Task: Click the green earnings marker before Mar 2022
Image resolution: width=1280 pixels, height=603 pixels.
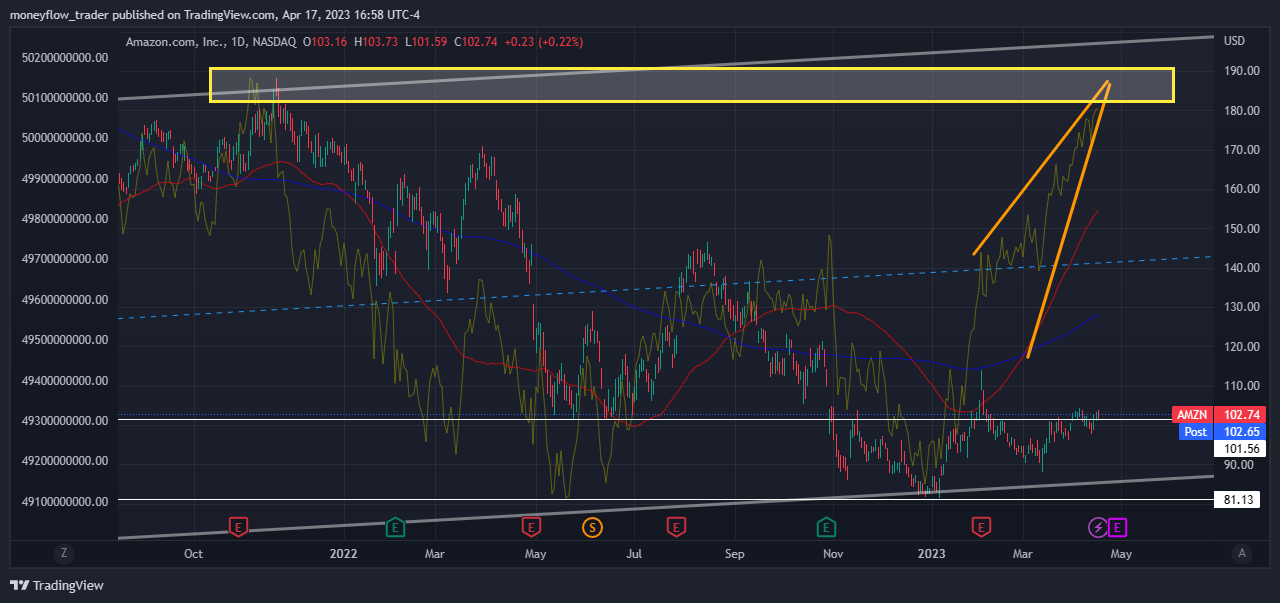Action: [396, 525]
